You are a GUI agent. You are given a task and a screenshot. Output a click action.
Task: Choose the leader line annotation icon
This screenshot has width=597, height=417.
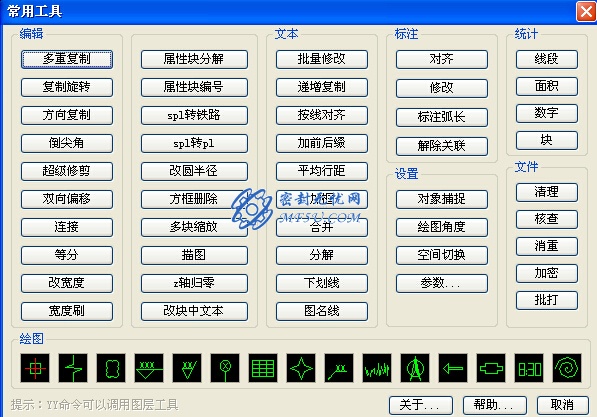(339, 368)
